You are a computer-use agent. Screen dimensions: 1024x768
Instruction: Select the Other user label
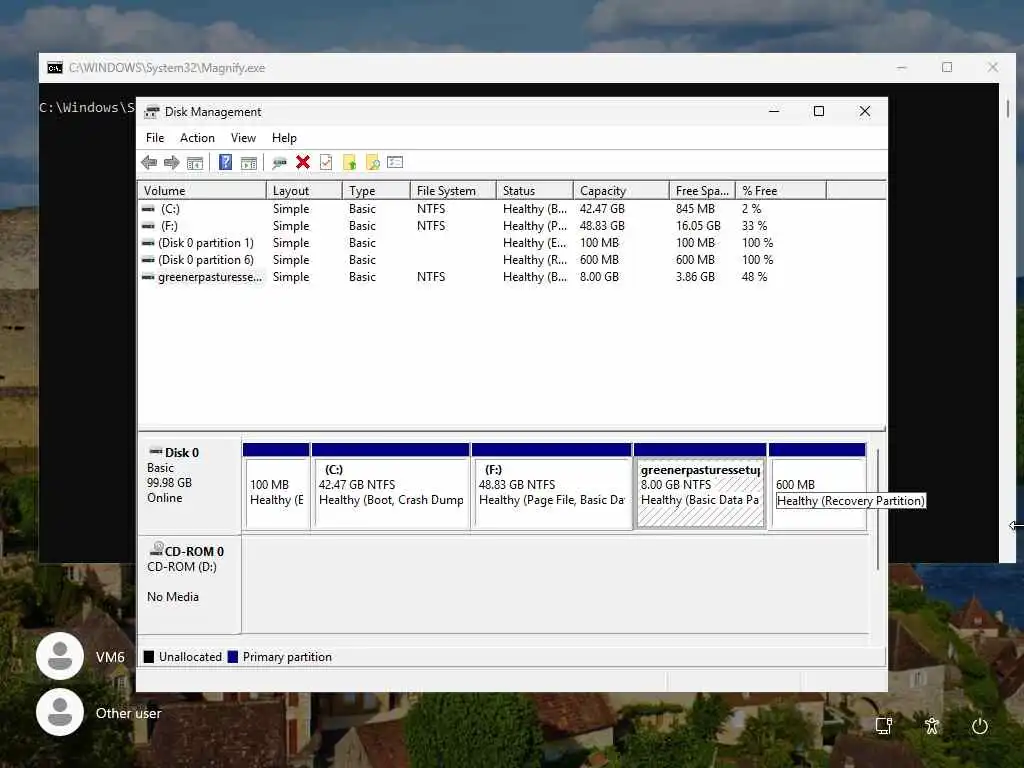[x=128, y=713]
